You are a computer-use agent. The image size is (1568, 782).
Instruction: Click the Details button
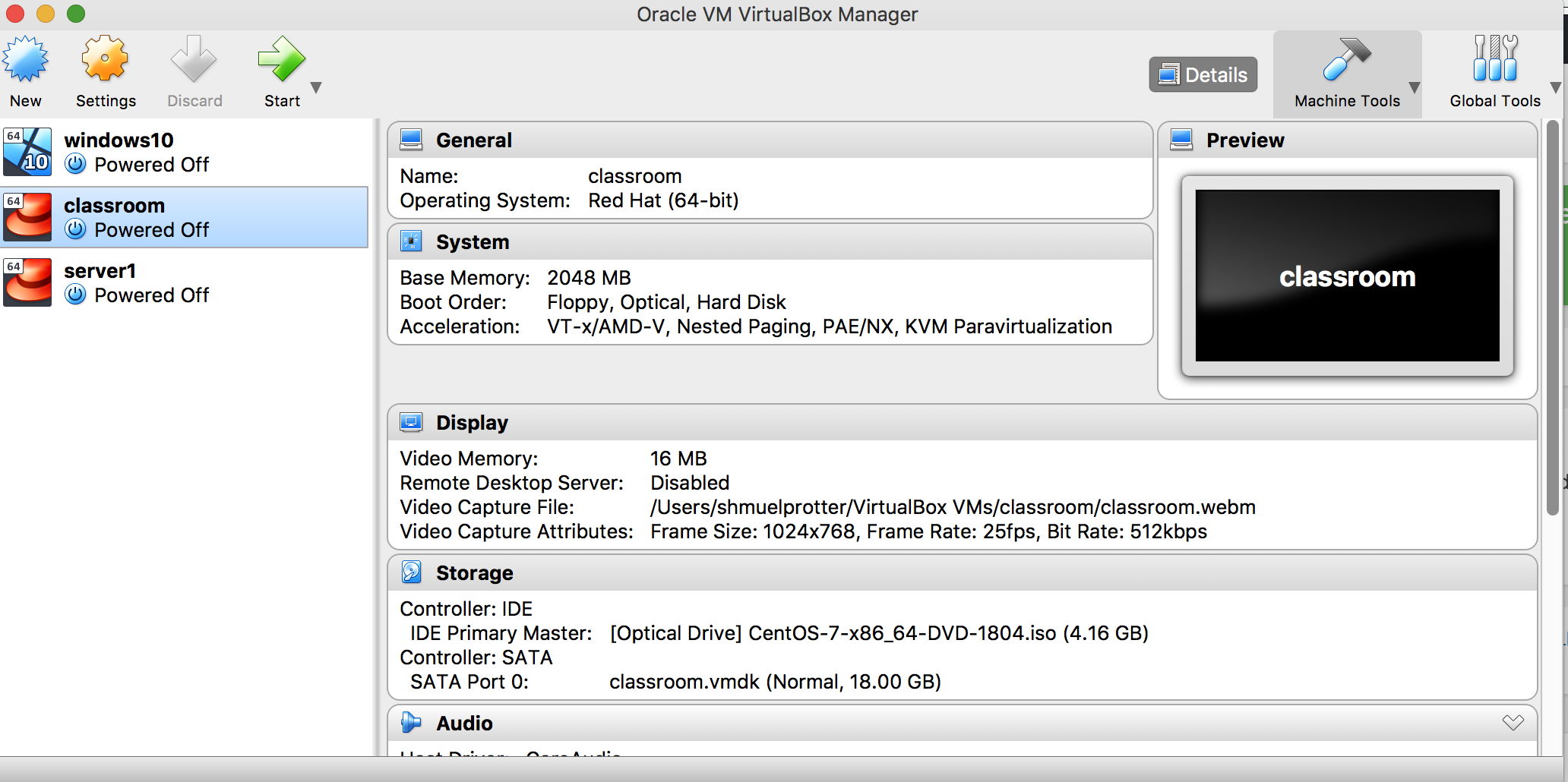[1203, 74]
